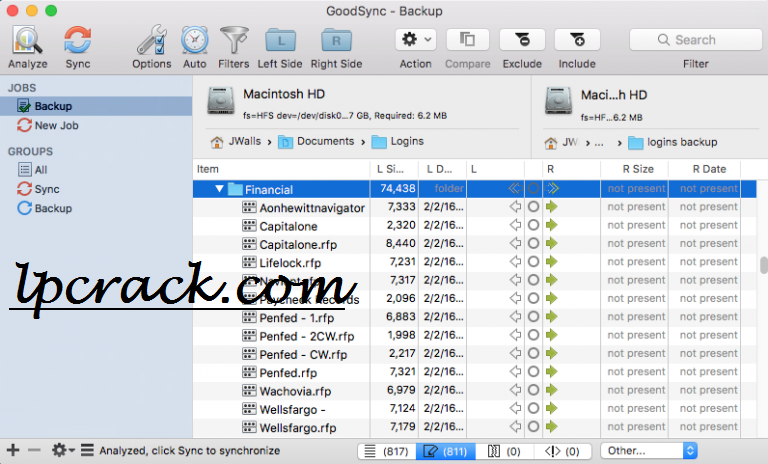The image size is (768, 464).
Task: Open the bottom gear settings menu
Action: pyautogui.click(x=63, y=450)
